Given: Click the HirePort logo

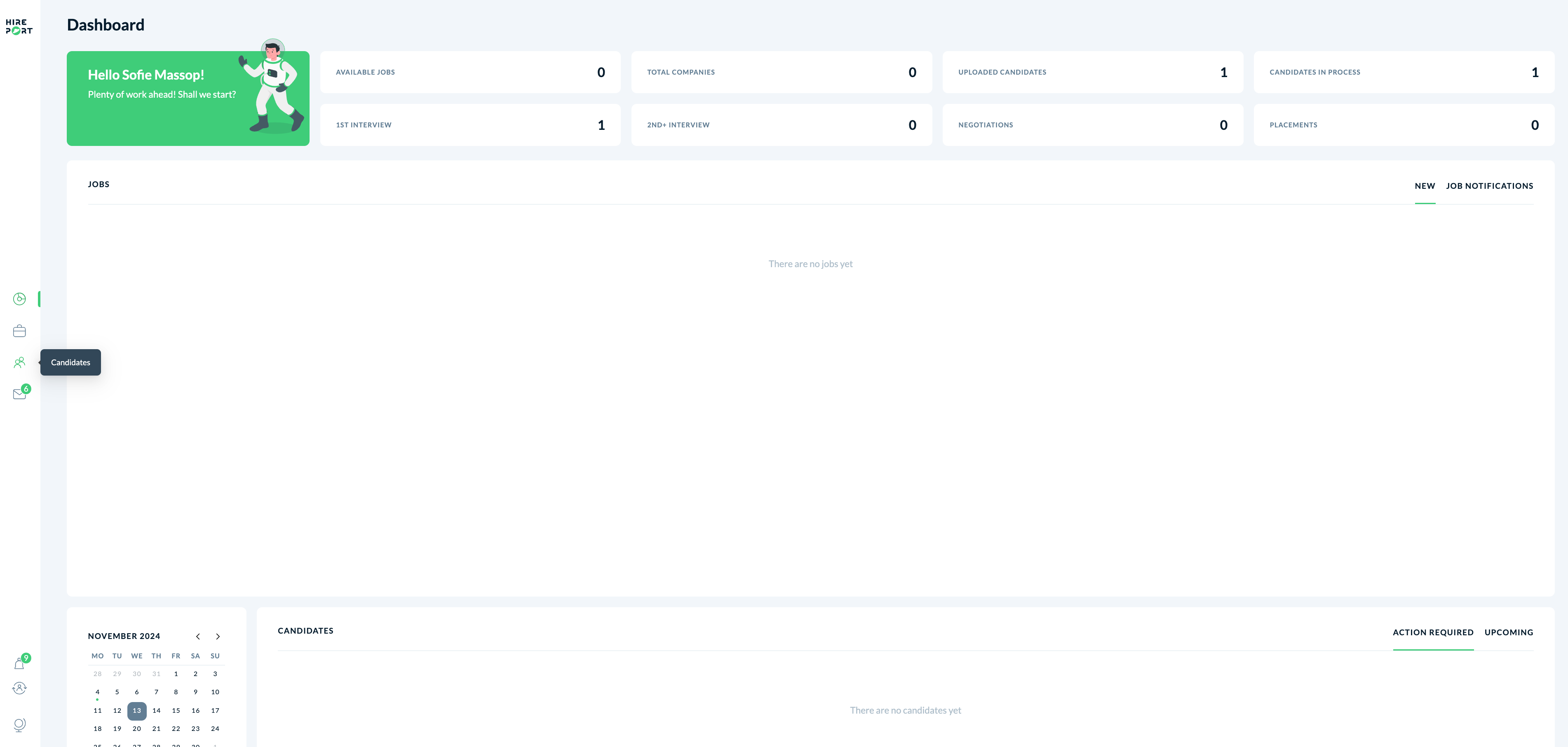Looking at the screenshot, I should (19, 27).
